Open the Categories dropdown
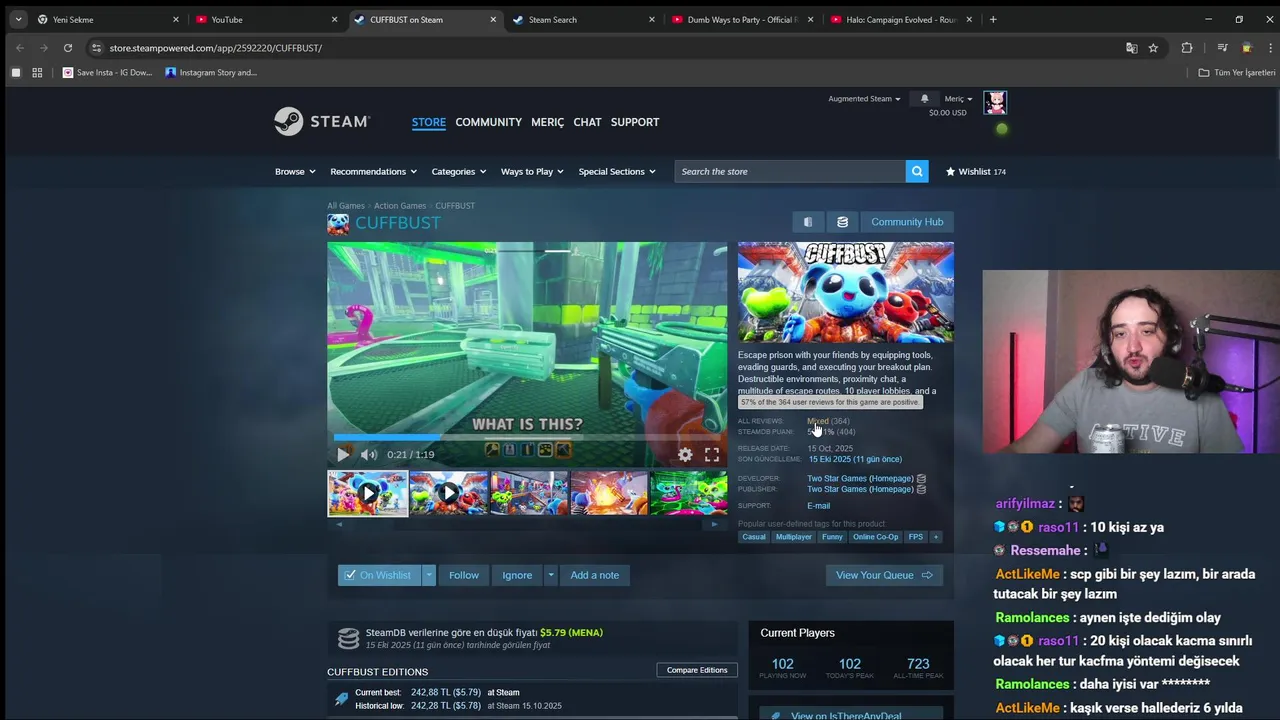1280x720 pixels. (x=459, y=171)
